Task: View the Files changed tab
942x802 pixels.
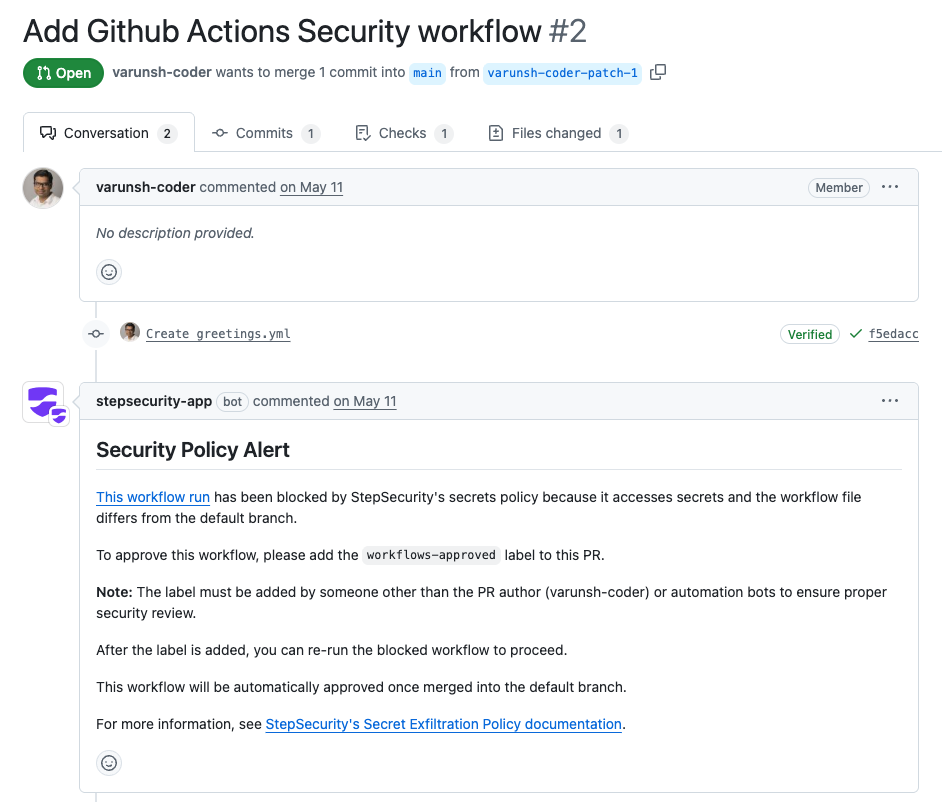Action: (556, 132)
